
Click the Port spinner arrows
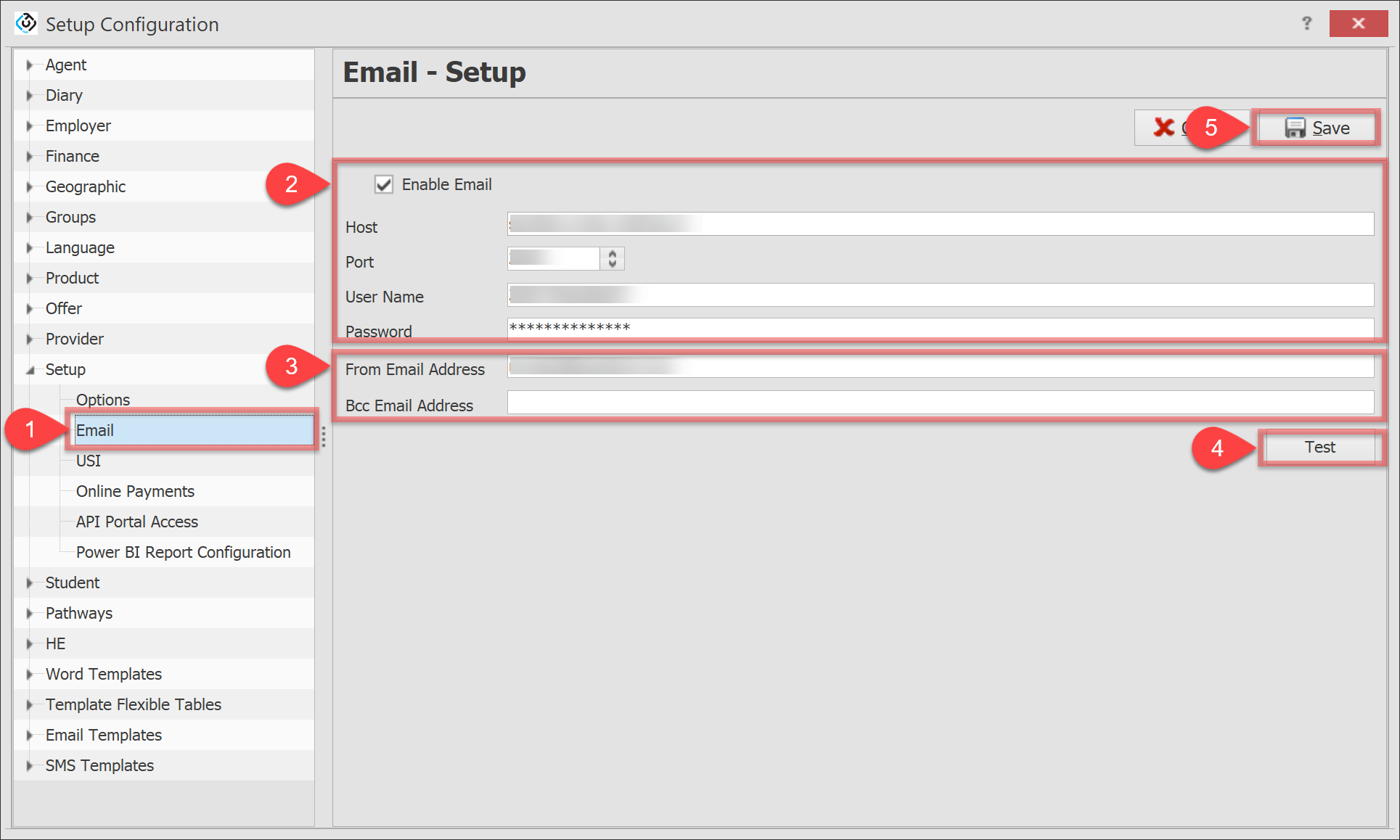[x=613, y=259]
